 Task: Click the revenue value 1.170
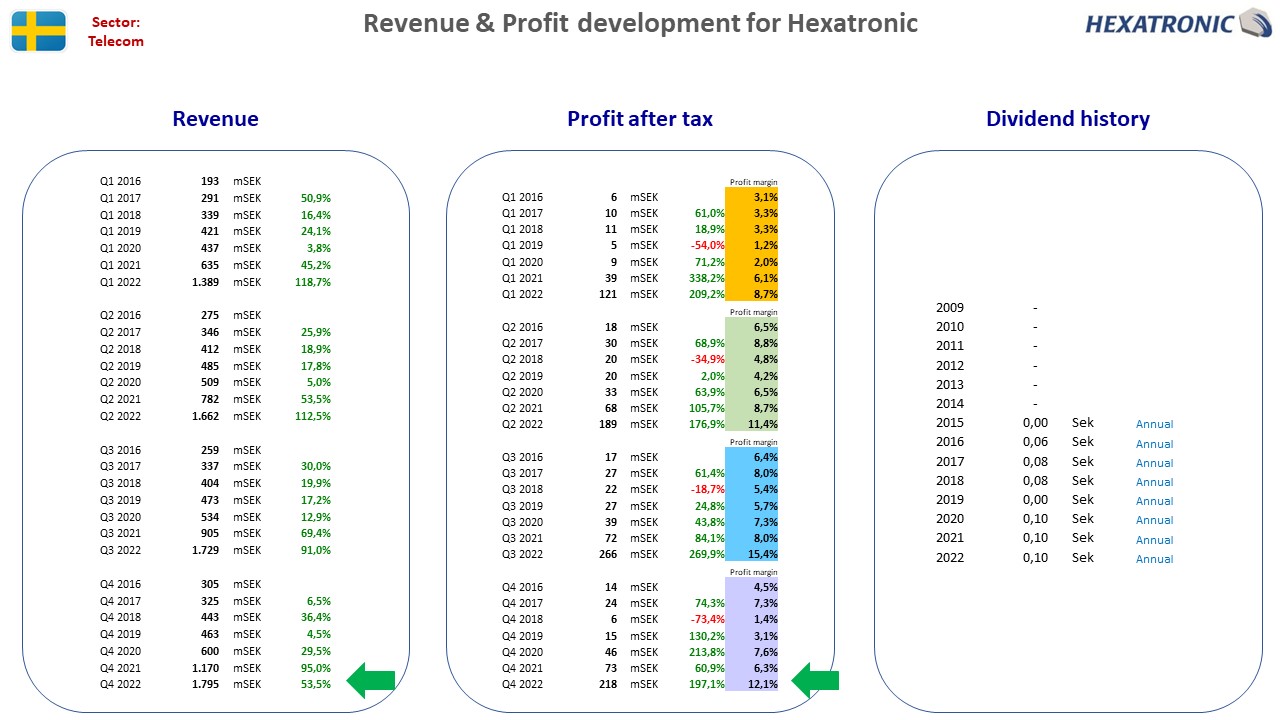click(204, 667)
